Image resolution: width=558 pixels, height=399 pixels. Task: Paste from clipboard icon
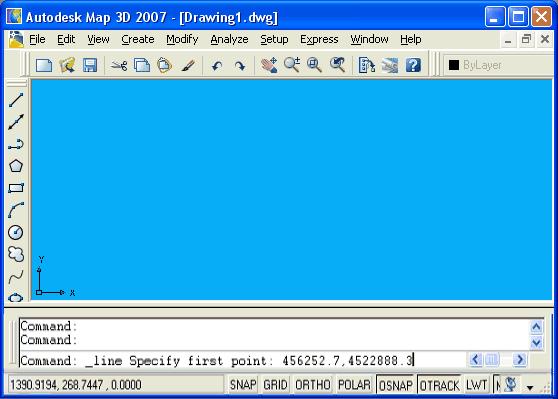click(164, 65)
